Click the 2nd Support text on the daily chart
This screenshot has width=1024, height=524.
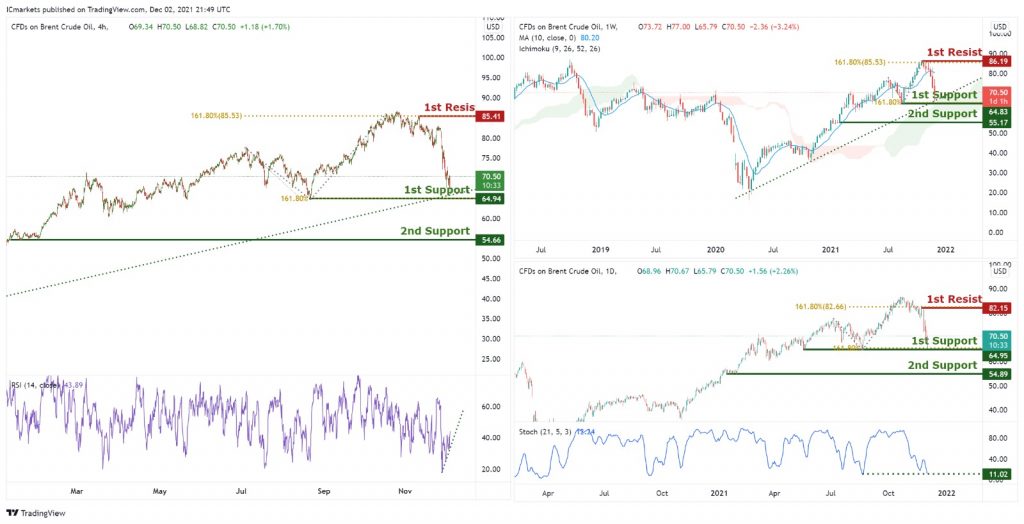point(942,365)
